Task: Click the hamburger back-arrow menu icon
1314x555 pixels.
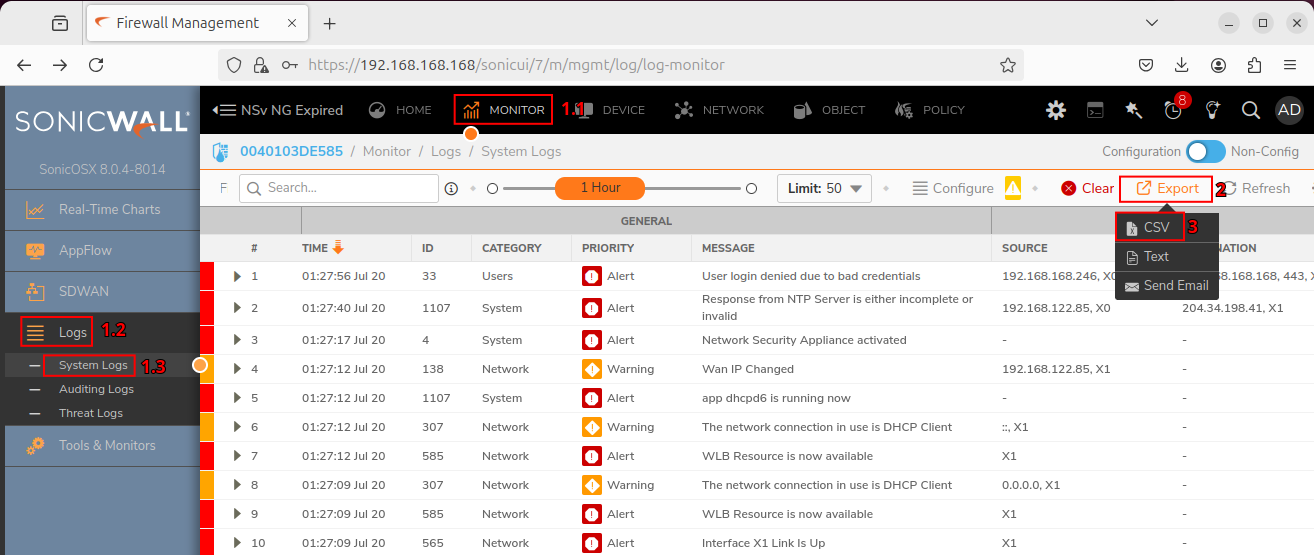Action: 224,110
